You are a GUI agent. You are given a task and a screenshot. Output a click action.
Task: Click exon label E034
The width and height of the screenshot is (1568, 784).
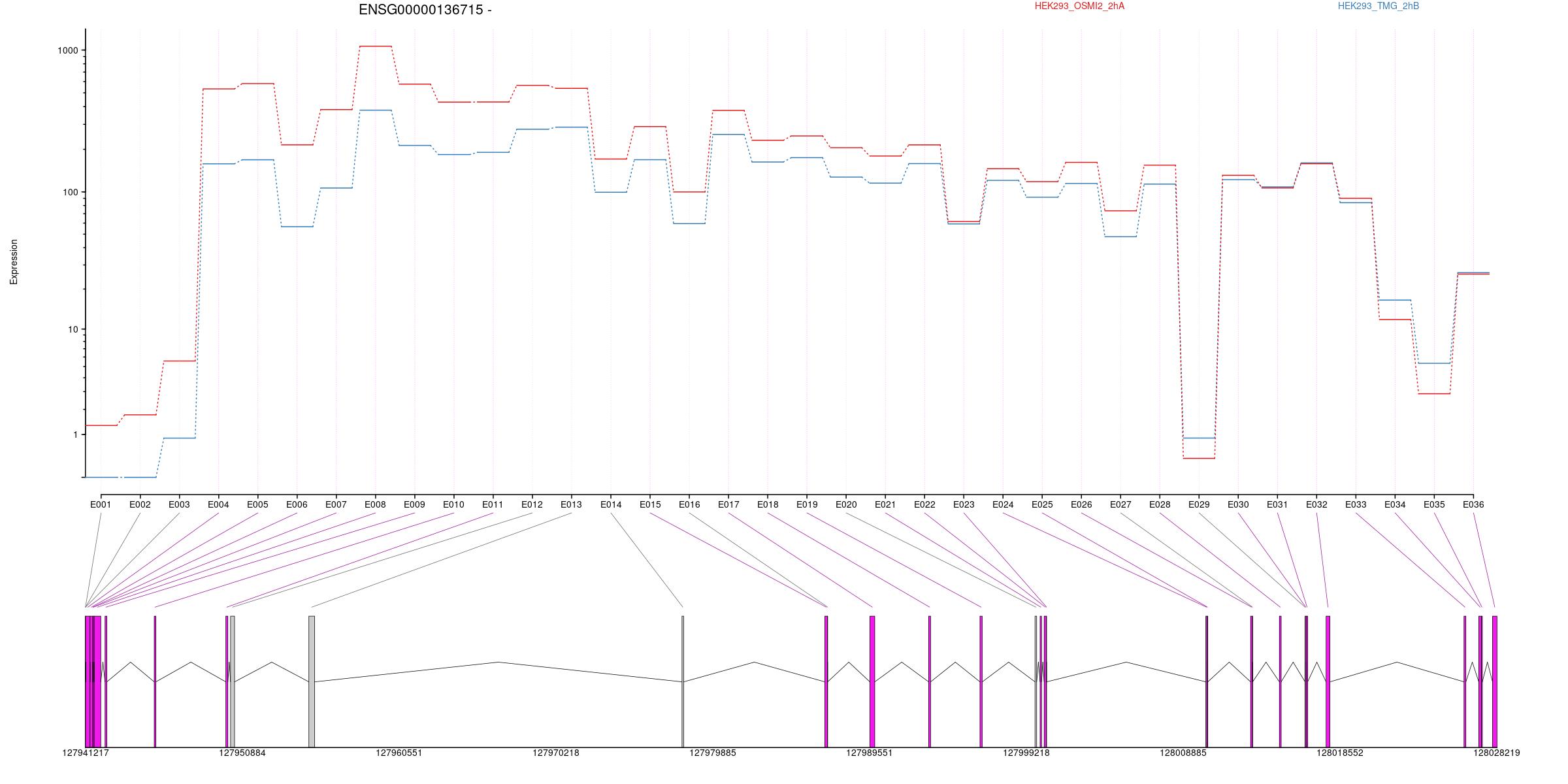[x=1395, y=504]
